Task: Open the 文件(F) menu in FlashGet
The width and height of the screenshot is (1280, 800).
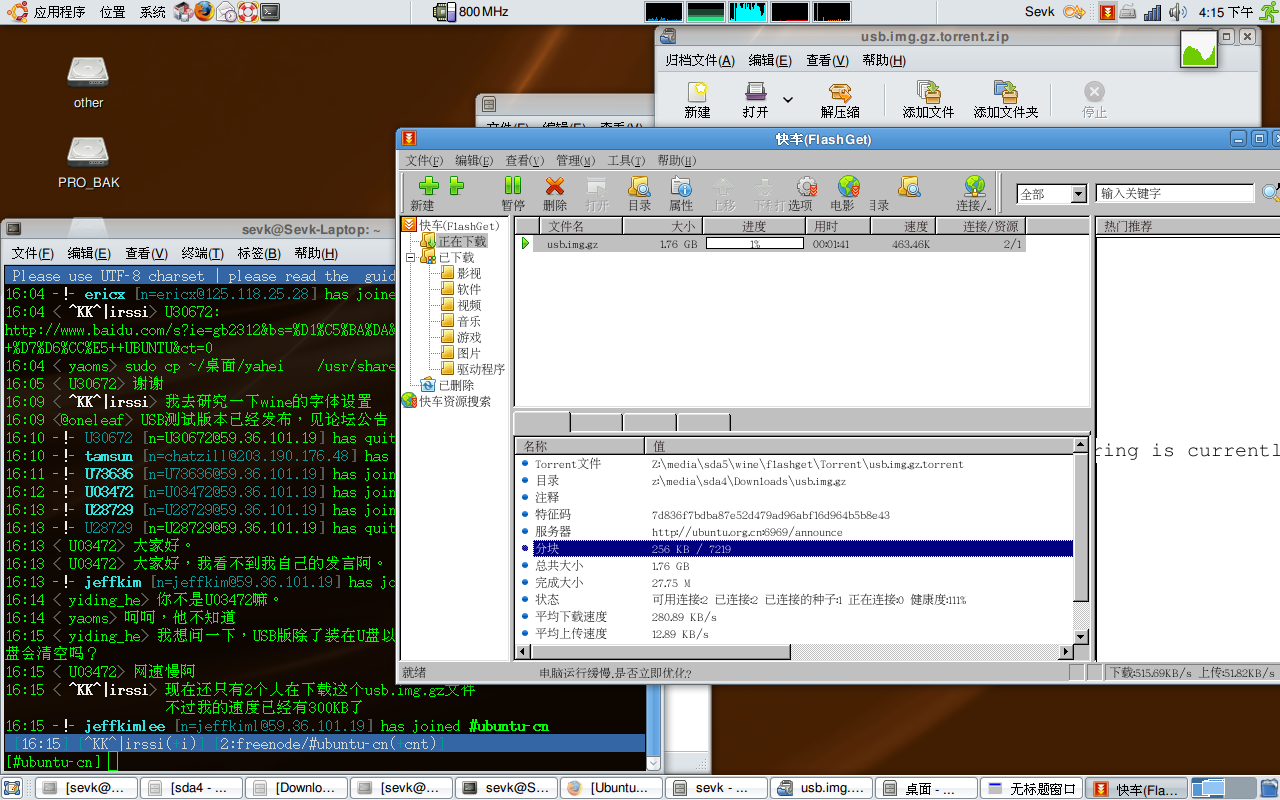Action: [x=424, y=160]
